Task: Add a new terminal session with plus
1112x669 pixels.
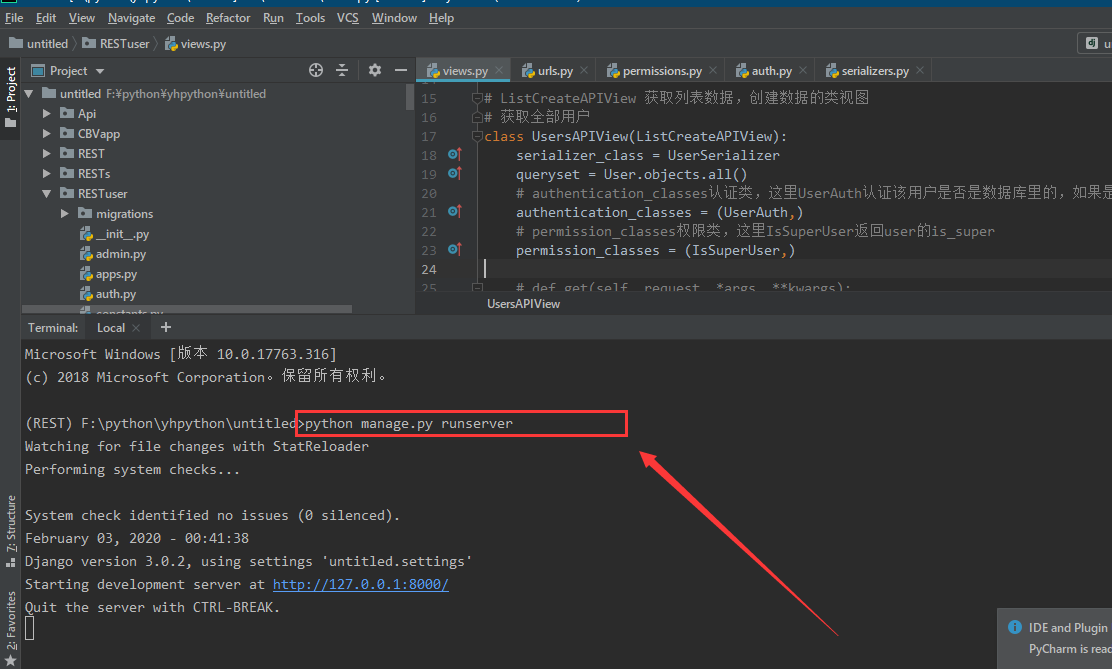Action: [x=166, y=327]
